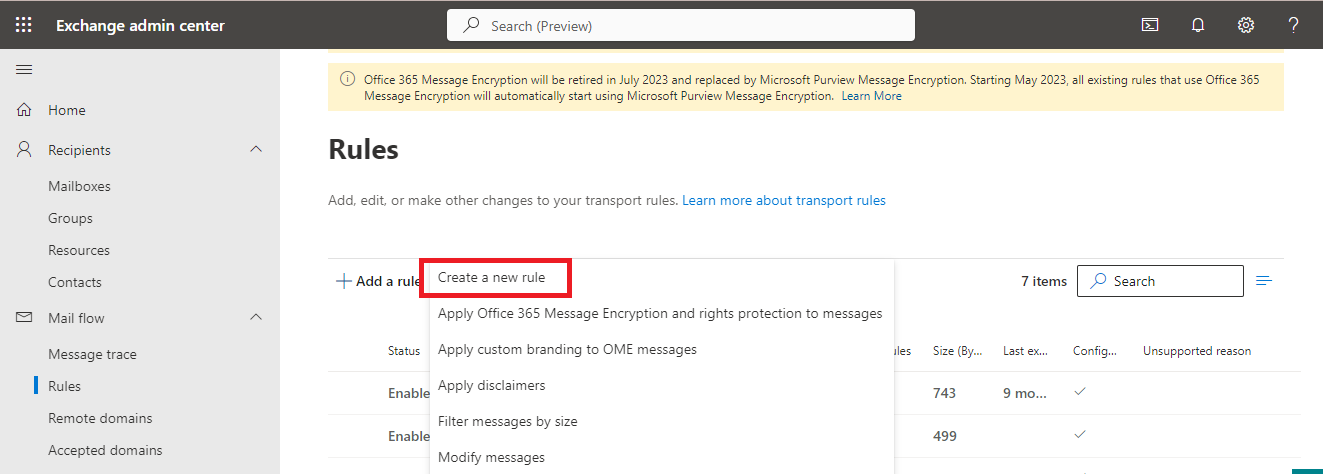1323x474 pixels.
Task: Click the top Search (Preview) box
Action: 681,26
